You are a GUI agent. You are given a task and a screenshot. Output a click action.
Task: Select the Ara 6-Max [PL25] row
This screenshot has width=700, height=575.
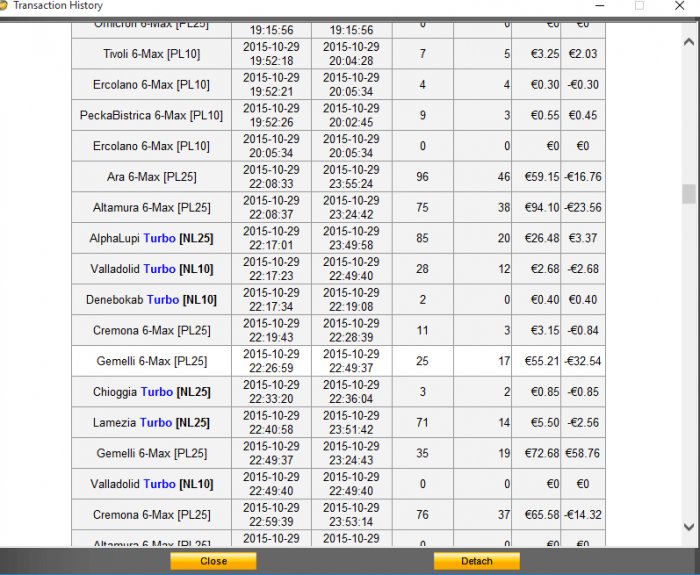pos(338,177)
